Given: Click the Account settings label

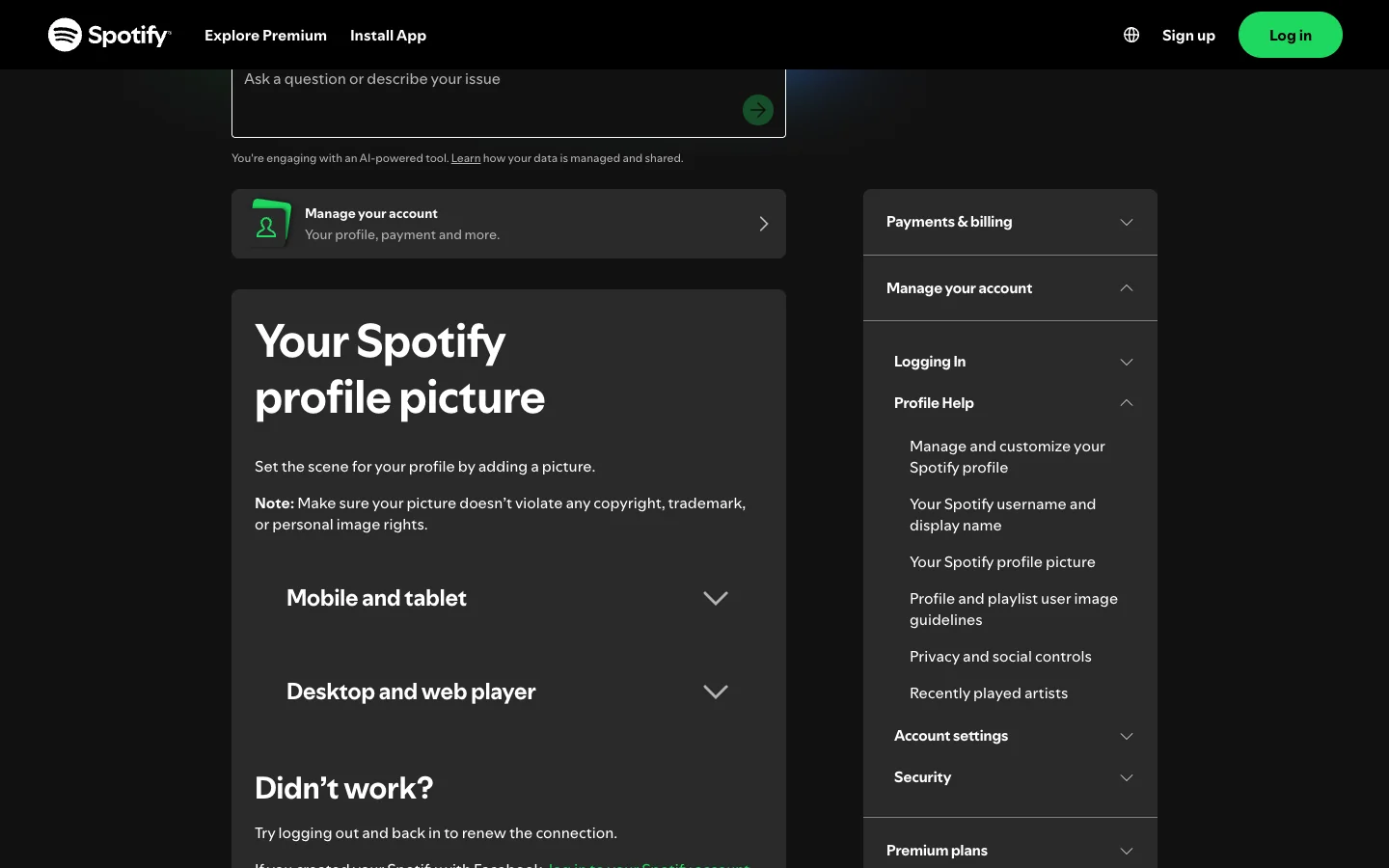Looking at the screenshot, I should [951, 736].
